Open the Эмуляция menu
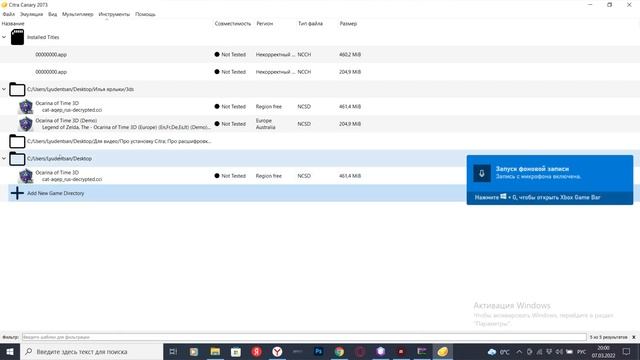 [x=31, y=14]
